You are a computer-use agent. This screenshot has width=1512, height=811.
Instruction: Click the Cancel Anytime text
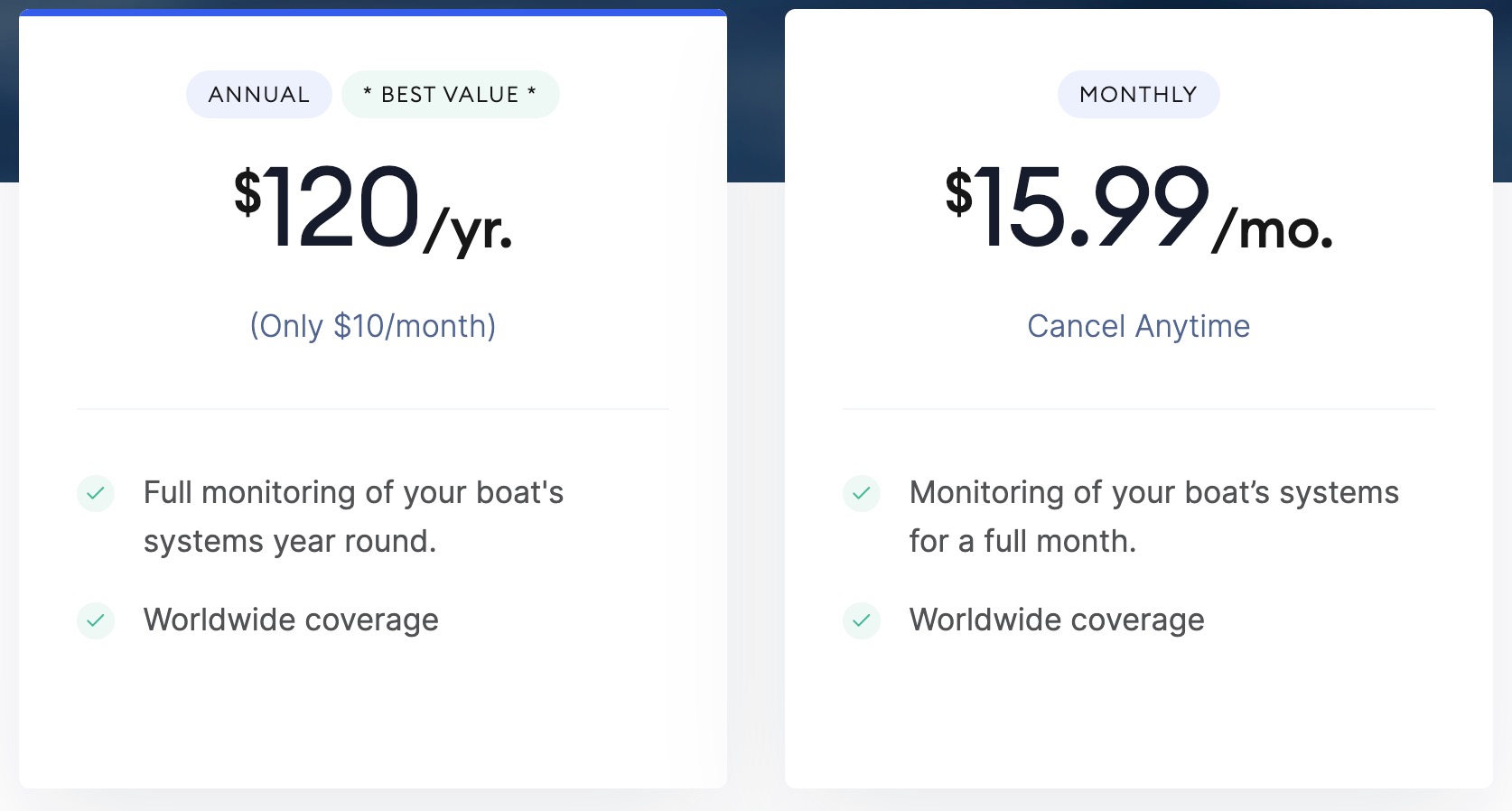point(1139,326)
